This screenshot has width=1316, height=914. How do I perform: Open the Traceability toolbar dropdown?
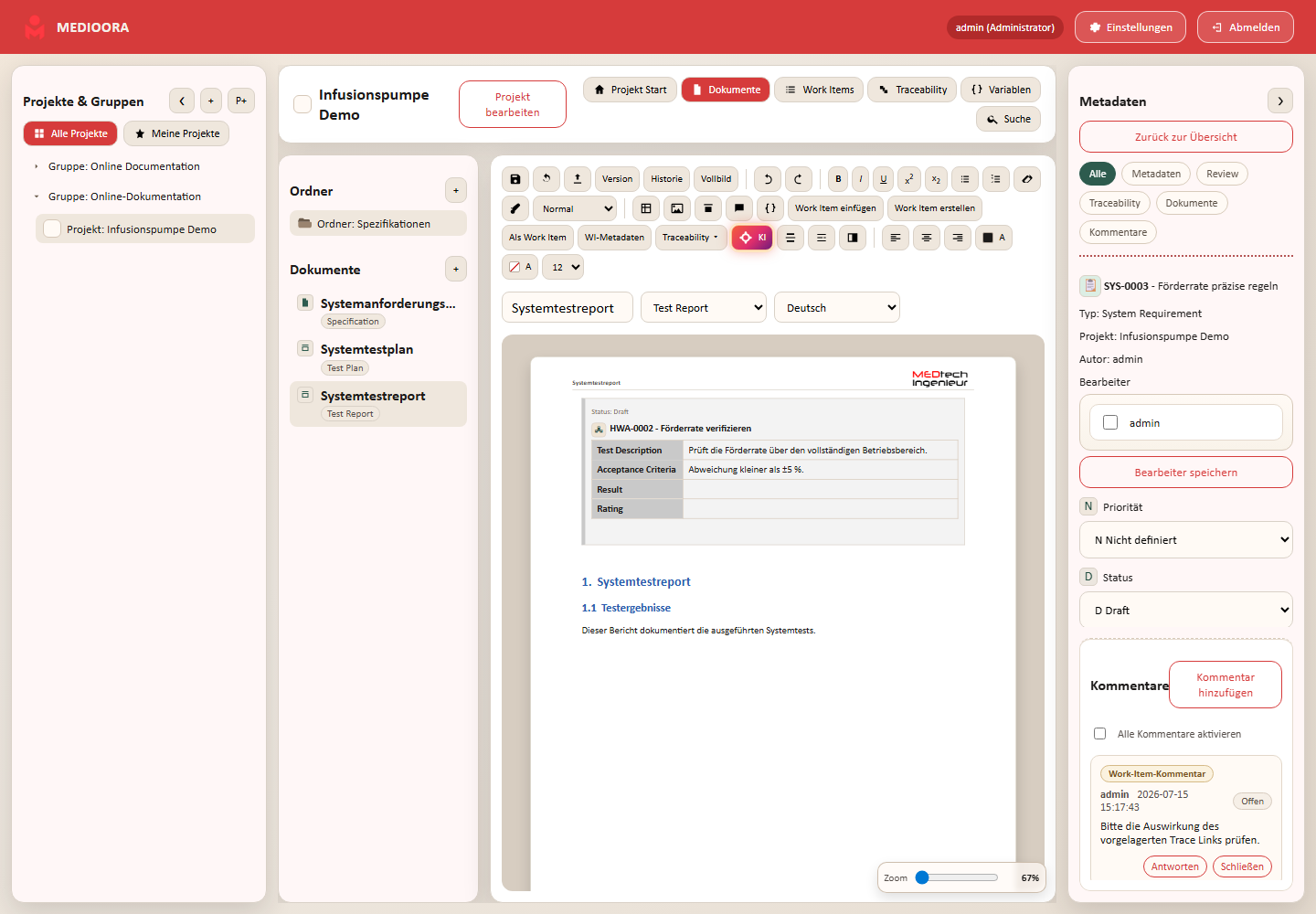tap(690, 238)
